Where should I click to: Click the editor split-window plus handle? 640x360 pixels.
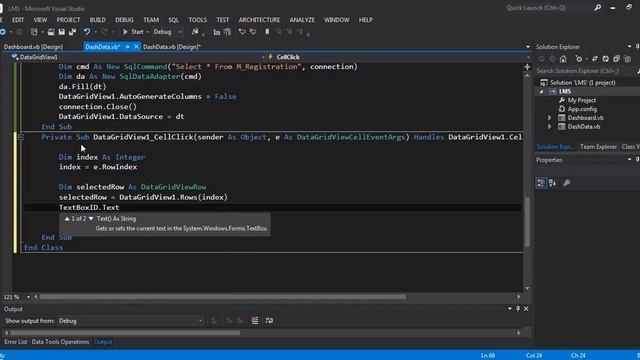tap(527, 67)
